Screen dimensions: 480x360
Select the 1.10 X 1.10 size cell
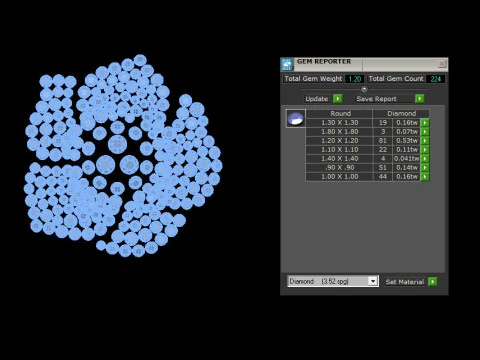tap(339, 150)
